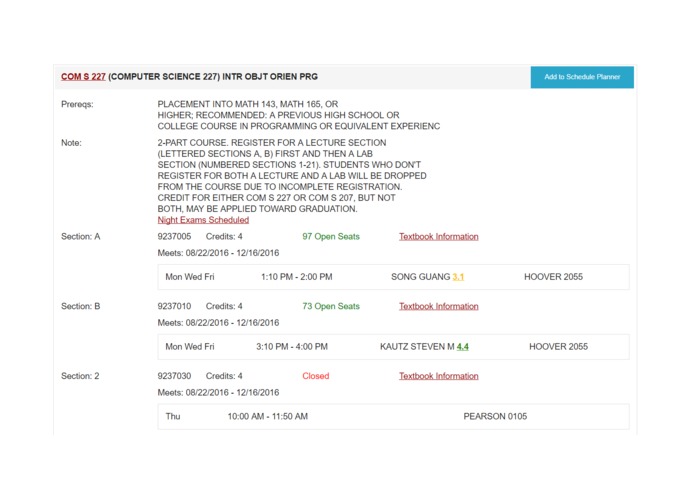Open the COM S 227 course link
This screenshot has width=695, height=494.
(x=83, y=77)
